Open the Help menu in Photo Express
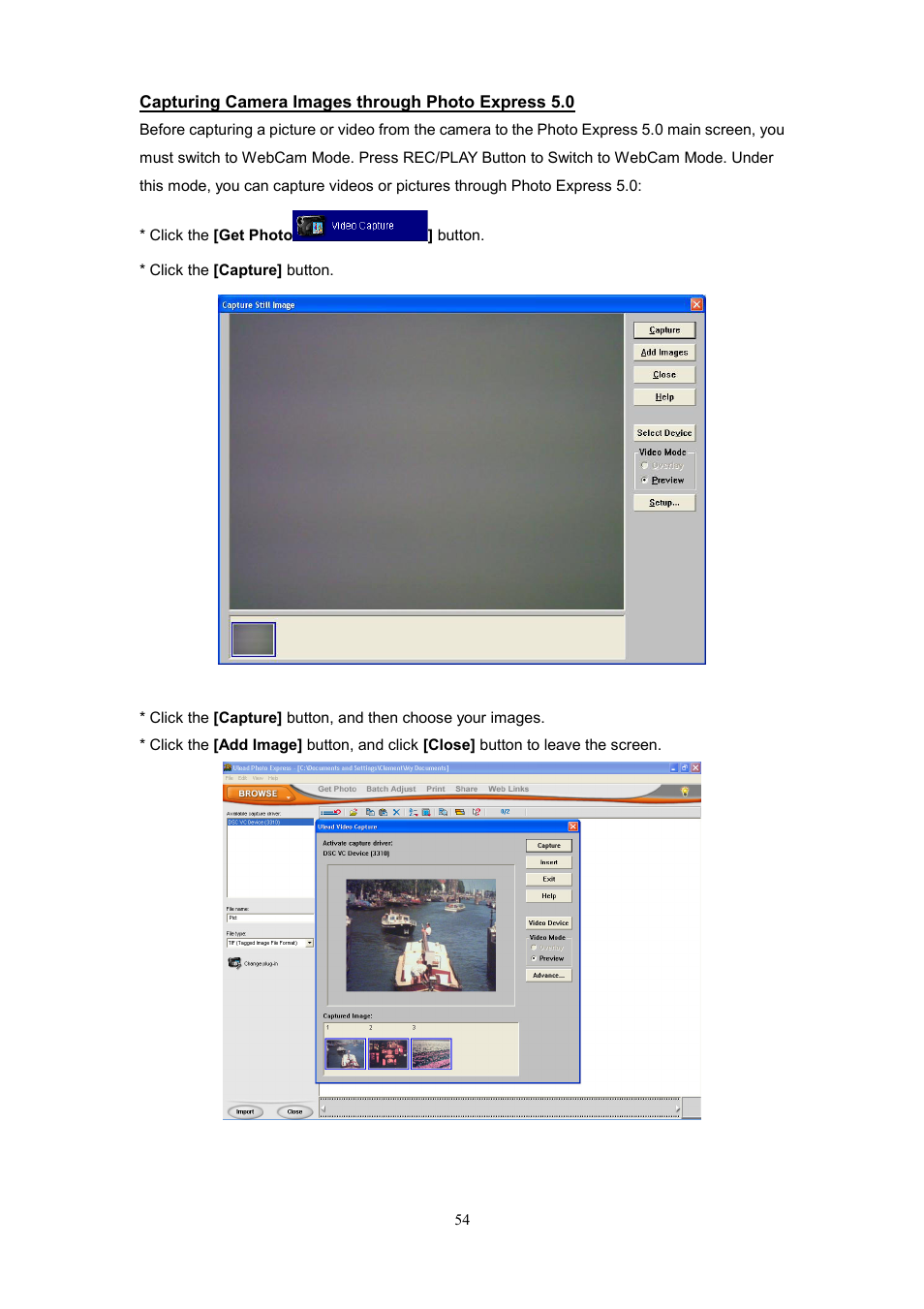Image resolution: width=924 pixels, height=1309 pixels. coord(273,778)
